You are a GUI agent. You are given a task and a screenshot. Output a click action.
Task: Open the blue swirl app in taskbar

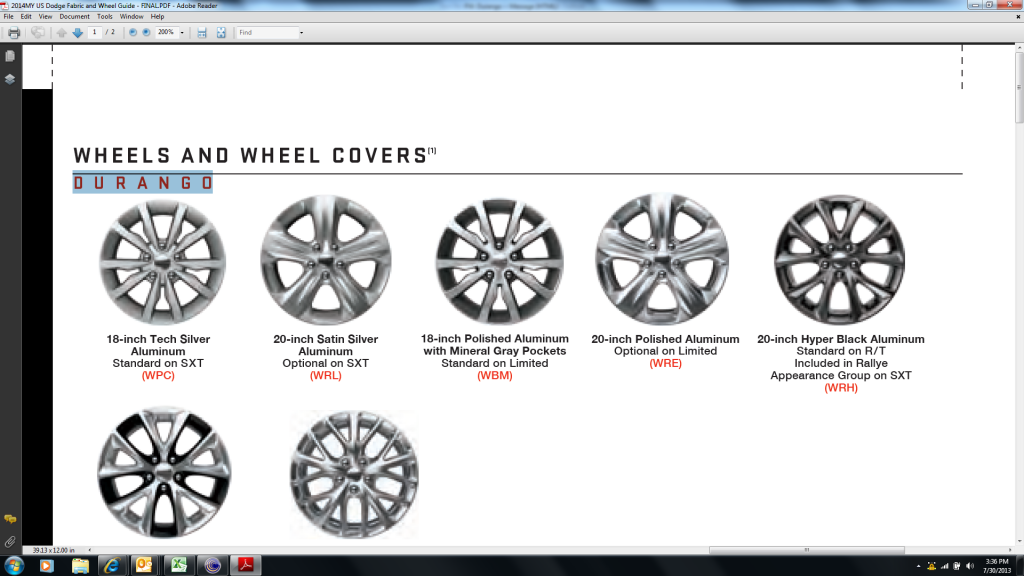pos(212,566)
